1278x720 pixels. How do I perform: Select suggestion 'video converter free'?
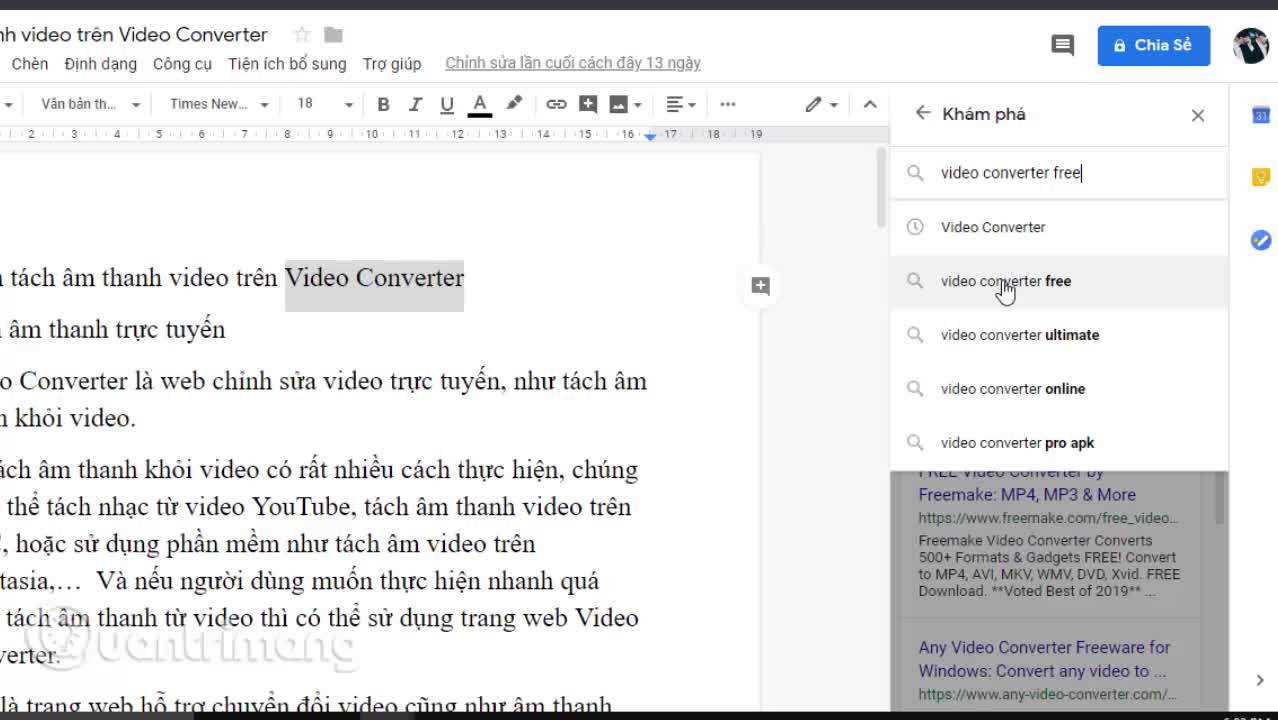1059,281
